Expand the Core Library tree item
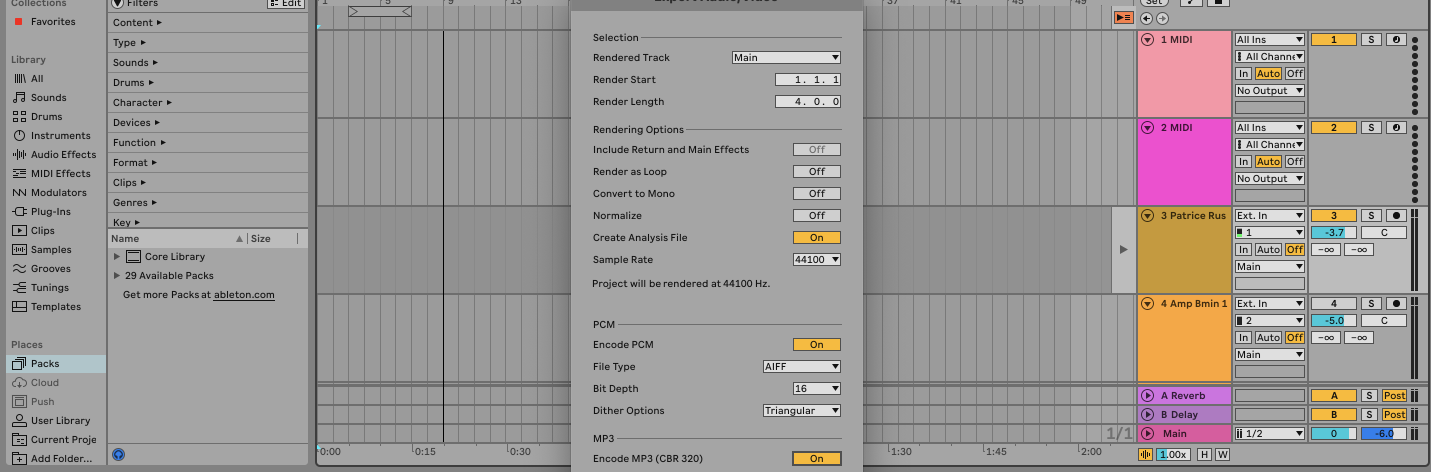Image resolution: width=1431 pixels, height=472 pixels. coord(117,257)
